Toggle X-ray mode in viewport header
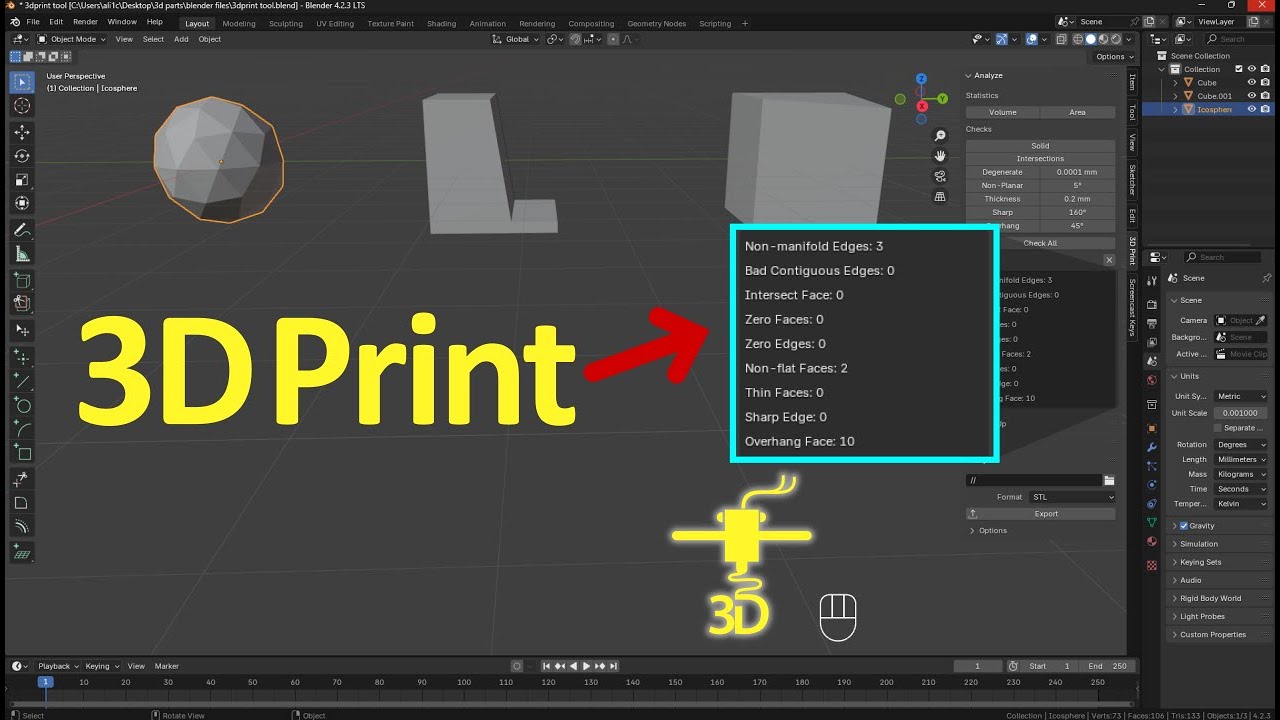The height and width of the screenshot is (720, 1280). click(1062, 39)
